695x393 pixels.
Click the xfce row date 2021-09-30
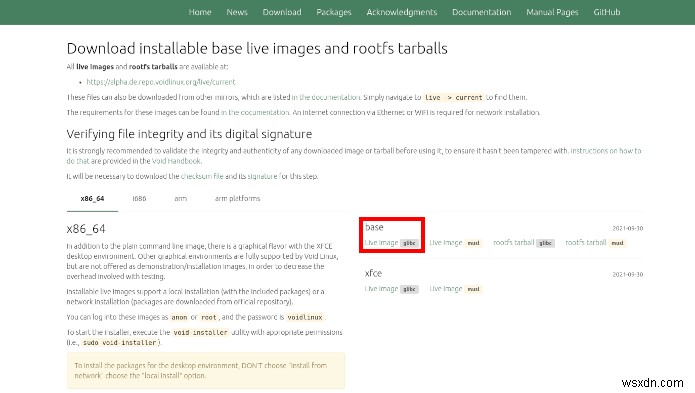pos(628,275)
